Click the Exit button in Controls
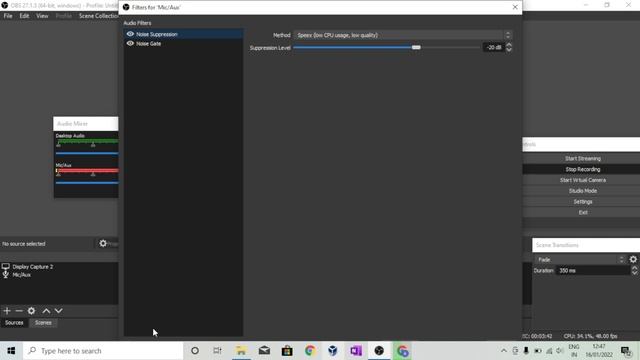This screenshot has width=640, height=360. [582, 213]
